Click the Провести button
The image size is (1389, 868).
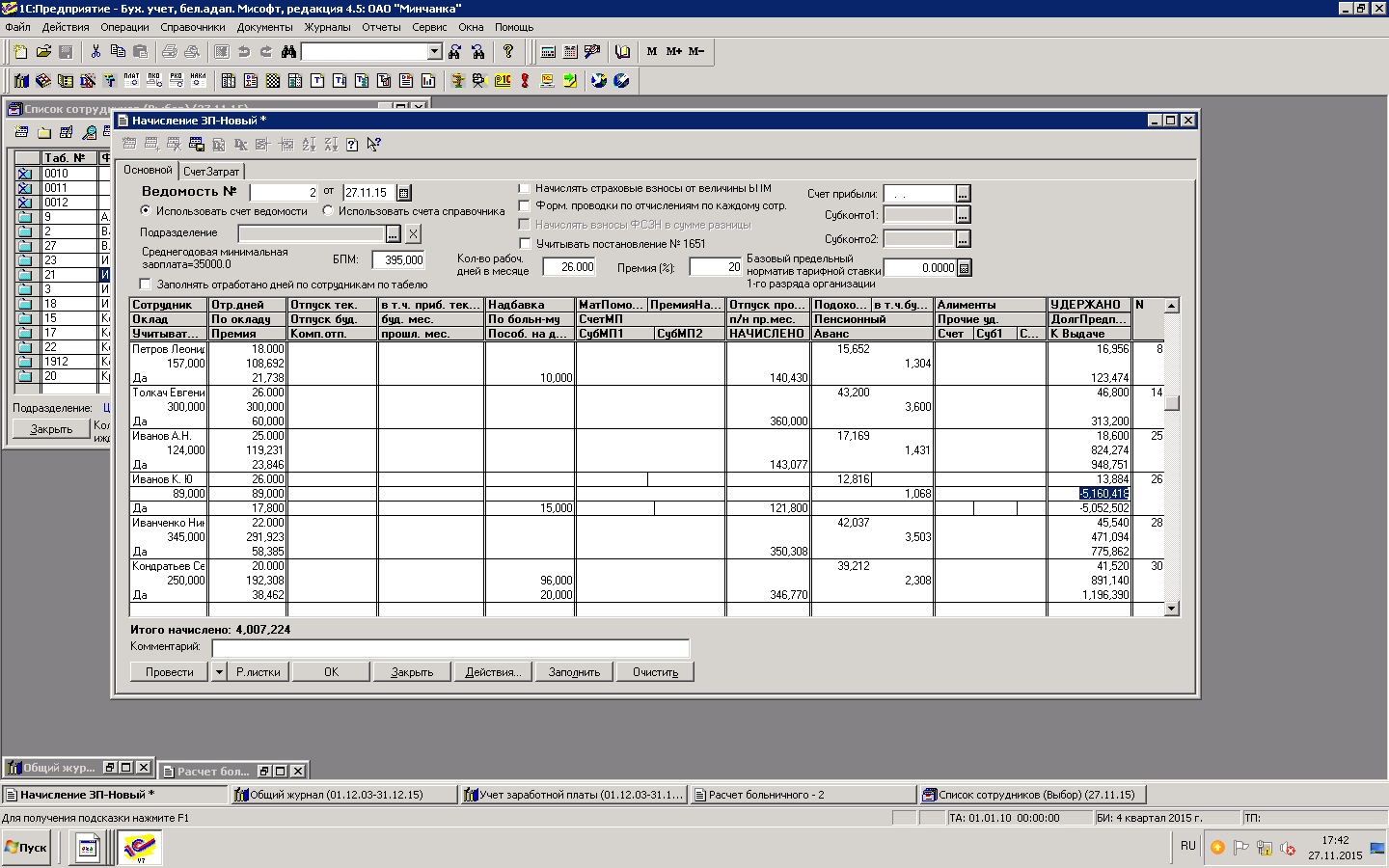pos(170,671)
